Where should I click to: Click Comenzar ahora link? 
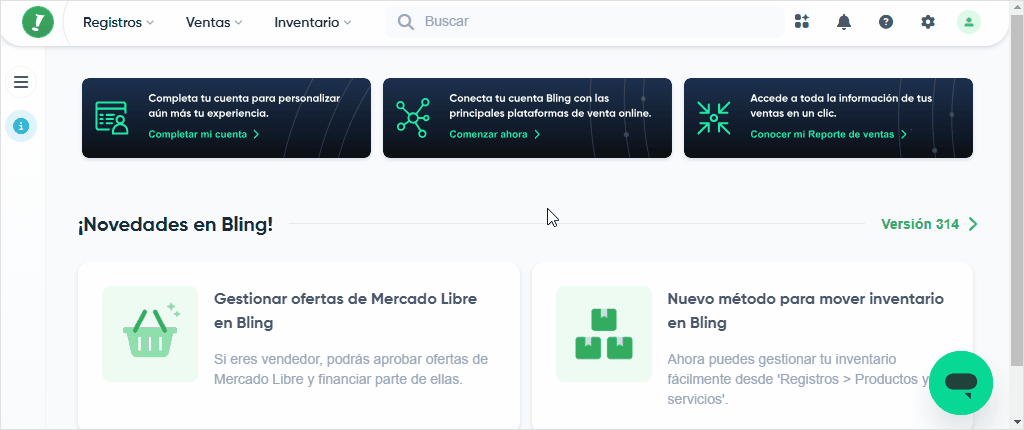click(495, 135)
